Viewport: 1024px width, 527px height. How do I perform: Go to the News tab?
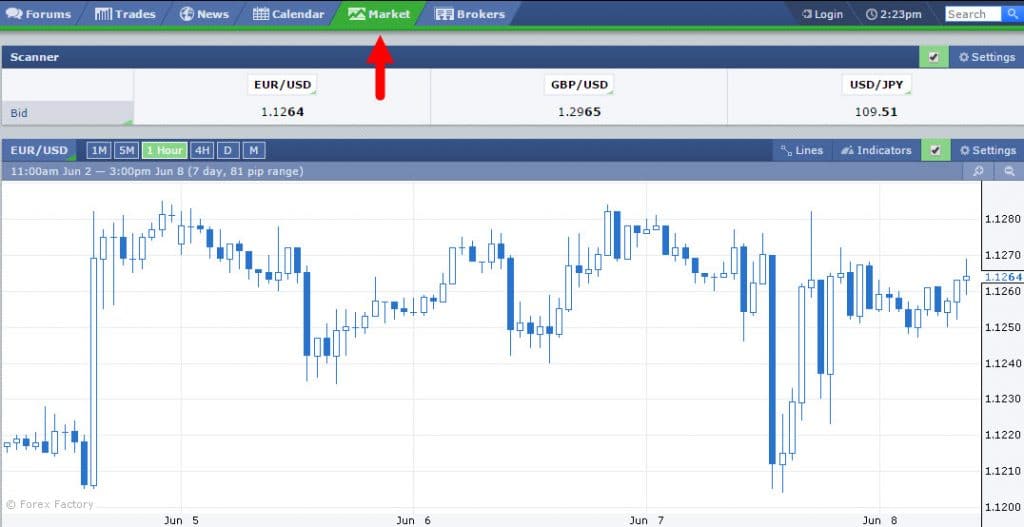pos(204,14)
